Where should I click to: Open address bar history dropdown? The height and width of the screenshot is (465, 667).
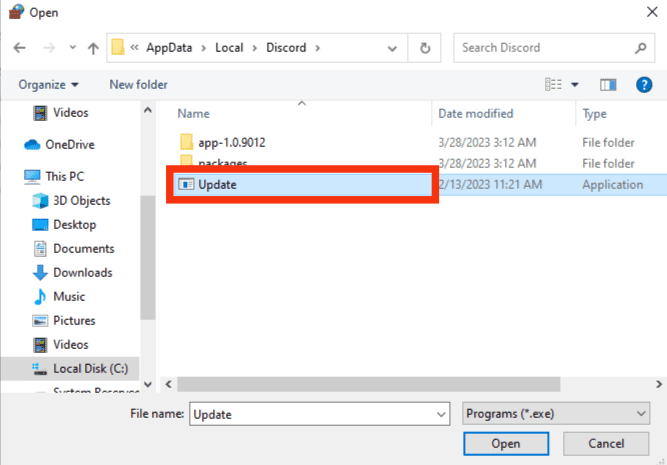[x=392, y=48]
